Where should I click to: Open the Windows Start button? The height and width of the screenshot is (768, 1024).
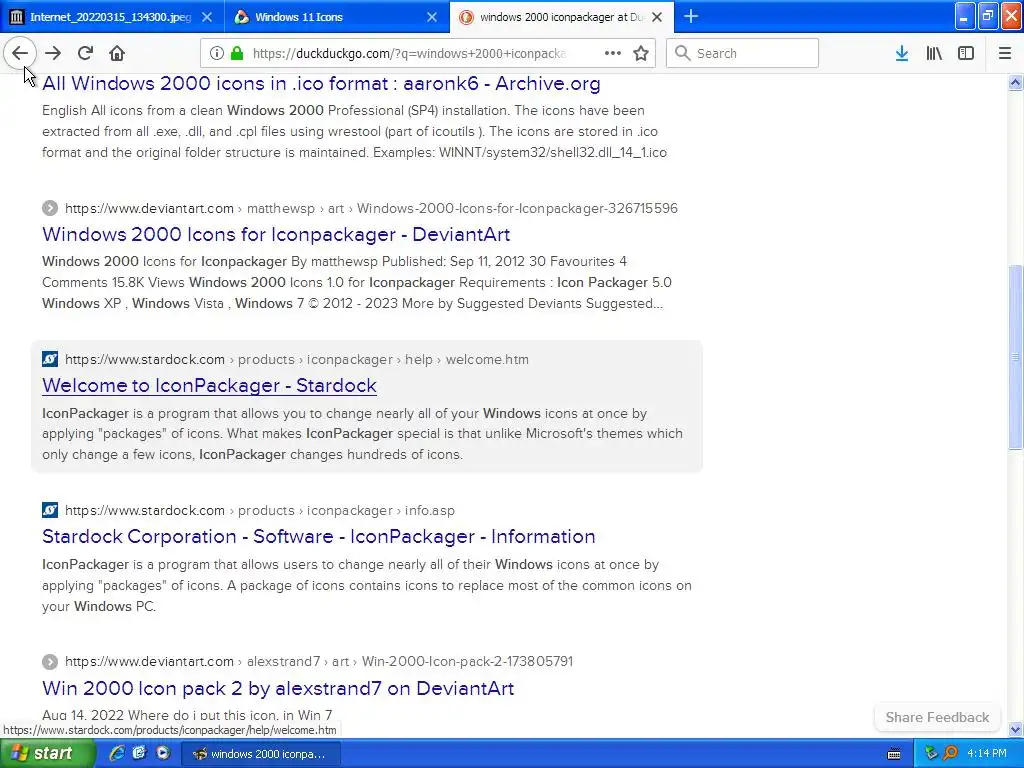coord(46,753)
